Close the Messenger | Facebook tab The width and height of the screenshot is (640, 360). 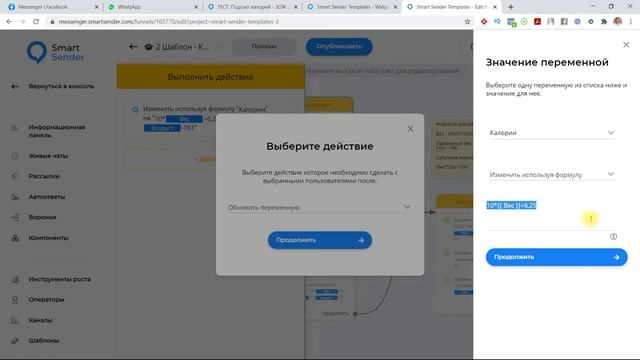tap(96, 7)
